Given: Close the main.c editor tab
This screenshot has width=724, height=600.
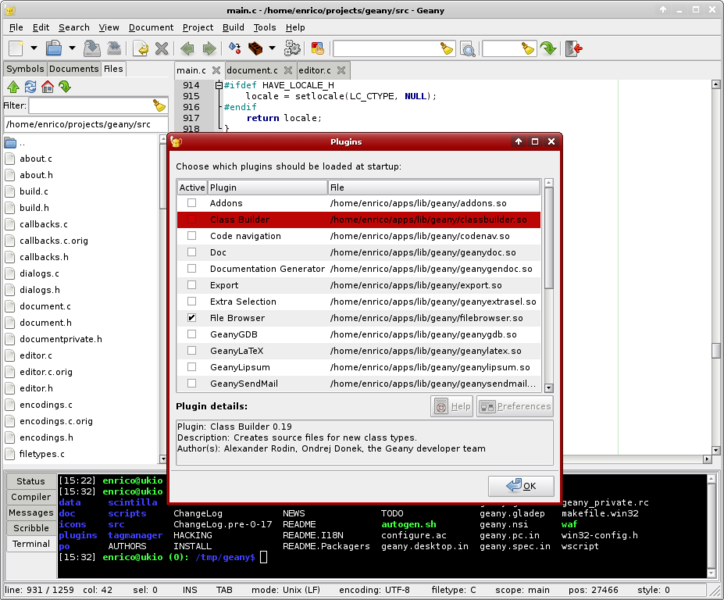Looking at the screenshot, I should (x=214, y=71).
